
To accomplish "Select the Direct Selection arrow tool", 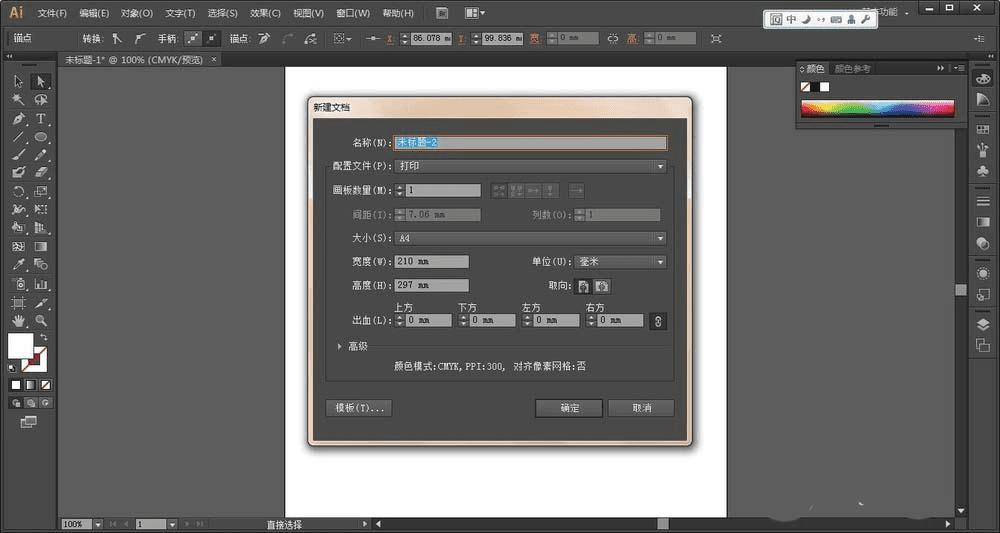I will click(x=41, y=81).
